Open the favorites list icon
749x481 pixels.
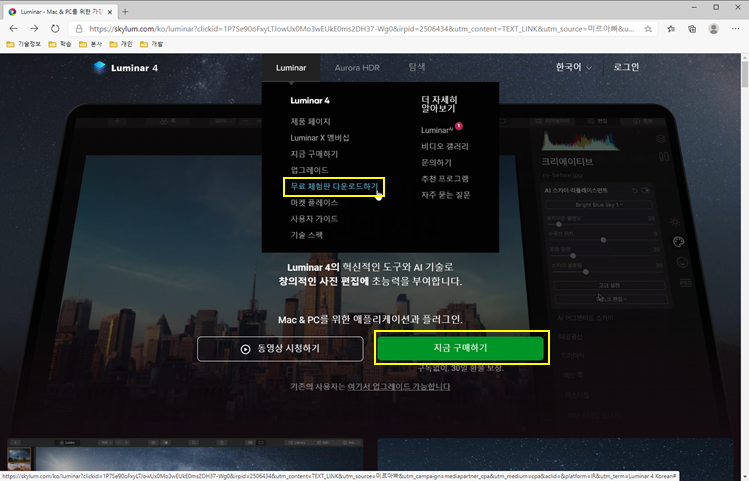click(671, 29)
